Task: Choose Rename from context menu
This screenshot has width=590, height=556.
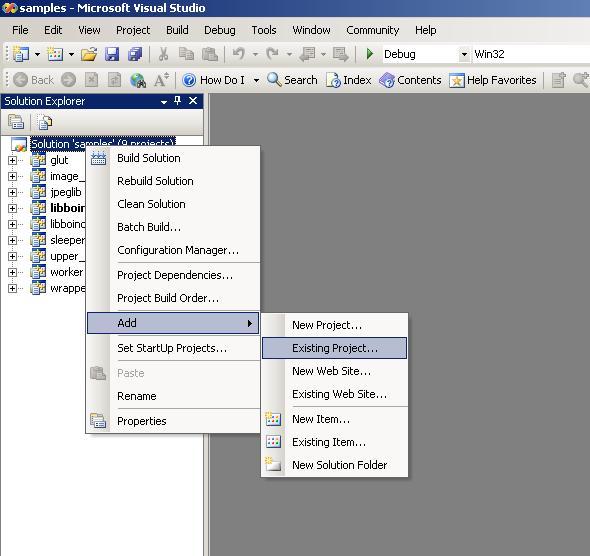Action: (x=173, y=396)
